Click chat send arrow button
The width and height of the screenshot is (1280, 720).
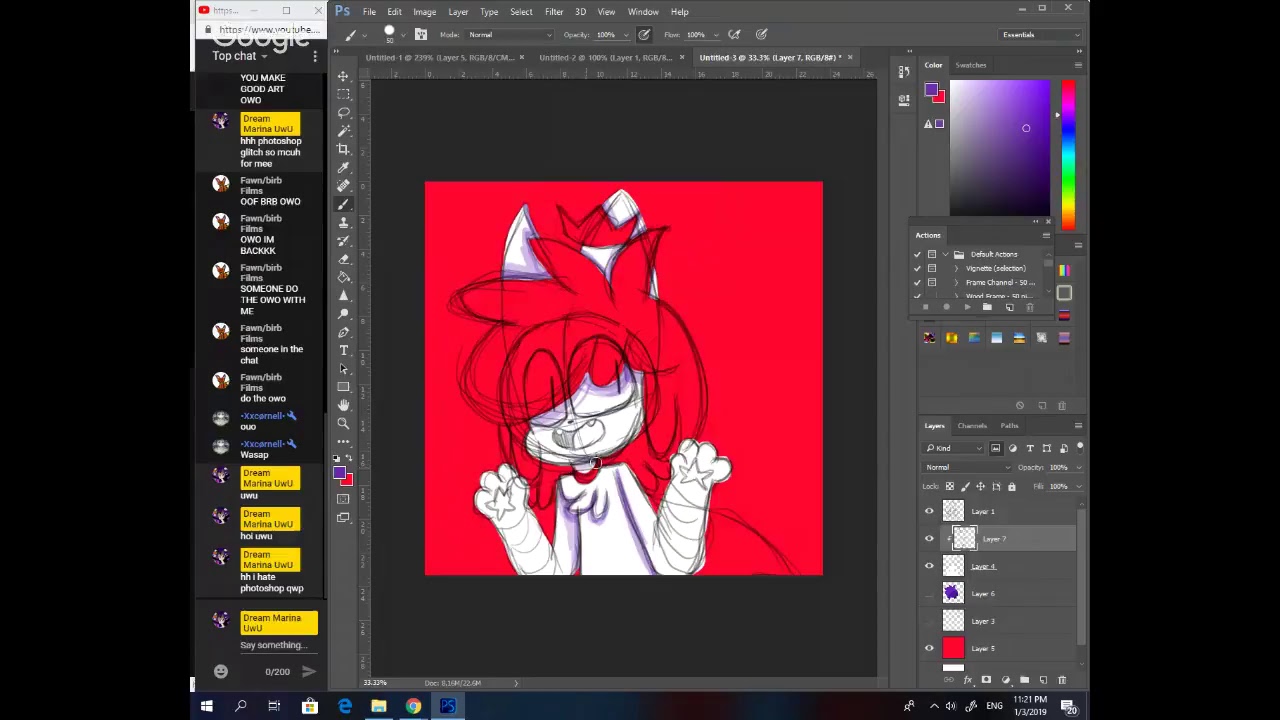click(x=309, y=672)
